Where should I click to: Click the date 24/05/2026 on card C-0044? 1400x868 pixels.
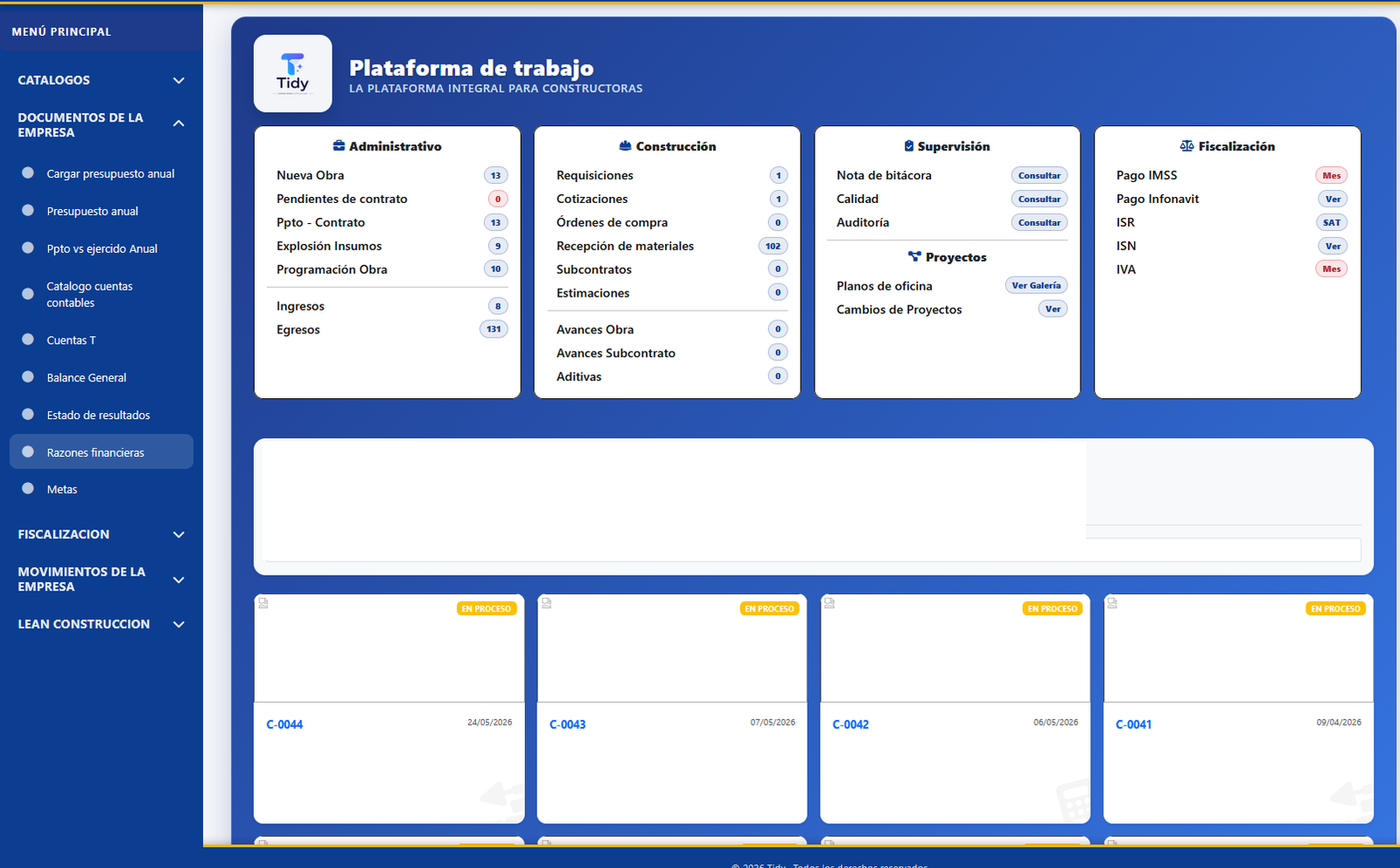pos(490,723)
